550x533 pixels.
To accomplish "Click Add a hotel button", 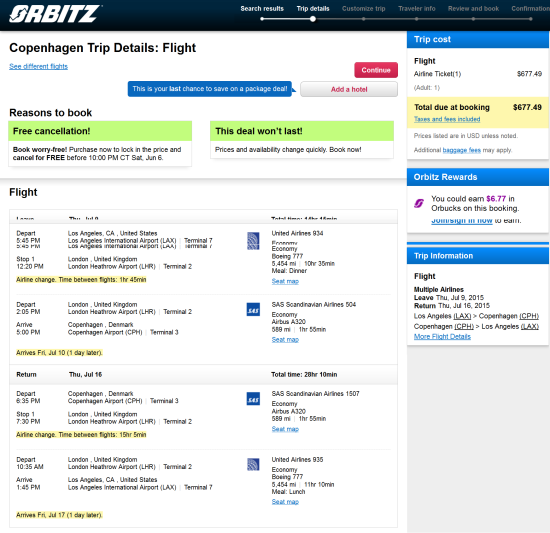I will tap(349, 89).
